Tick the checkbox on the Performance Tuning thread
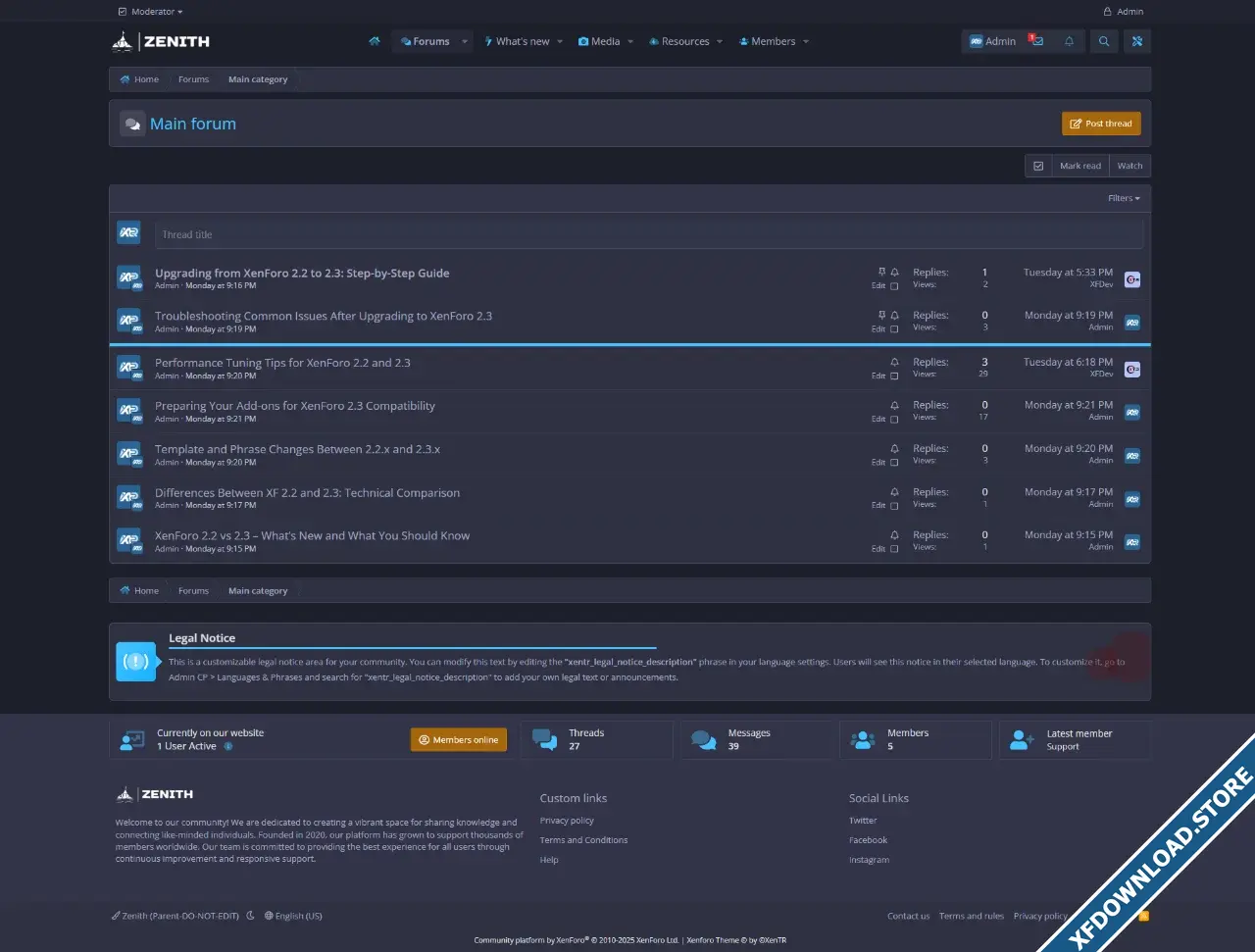1255x952 pixels. 894,376
